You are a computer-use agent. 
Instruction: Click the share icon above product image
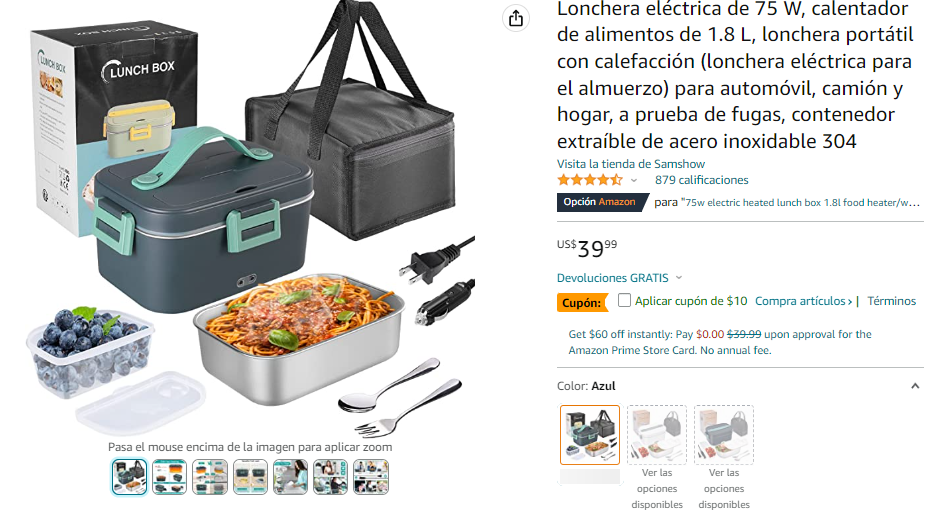coord(516,18)
